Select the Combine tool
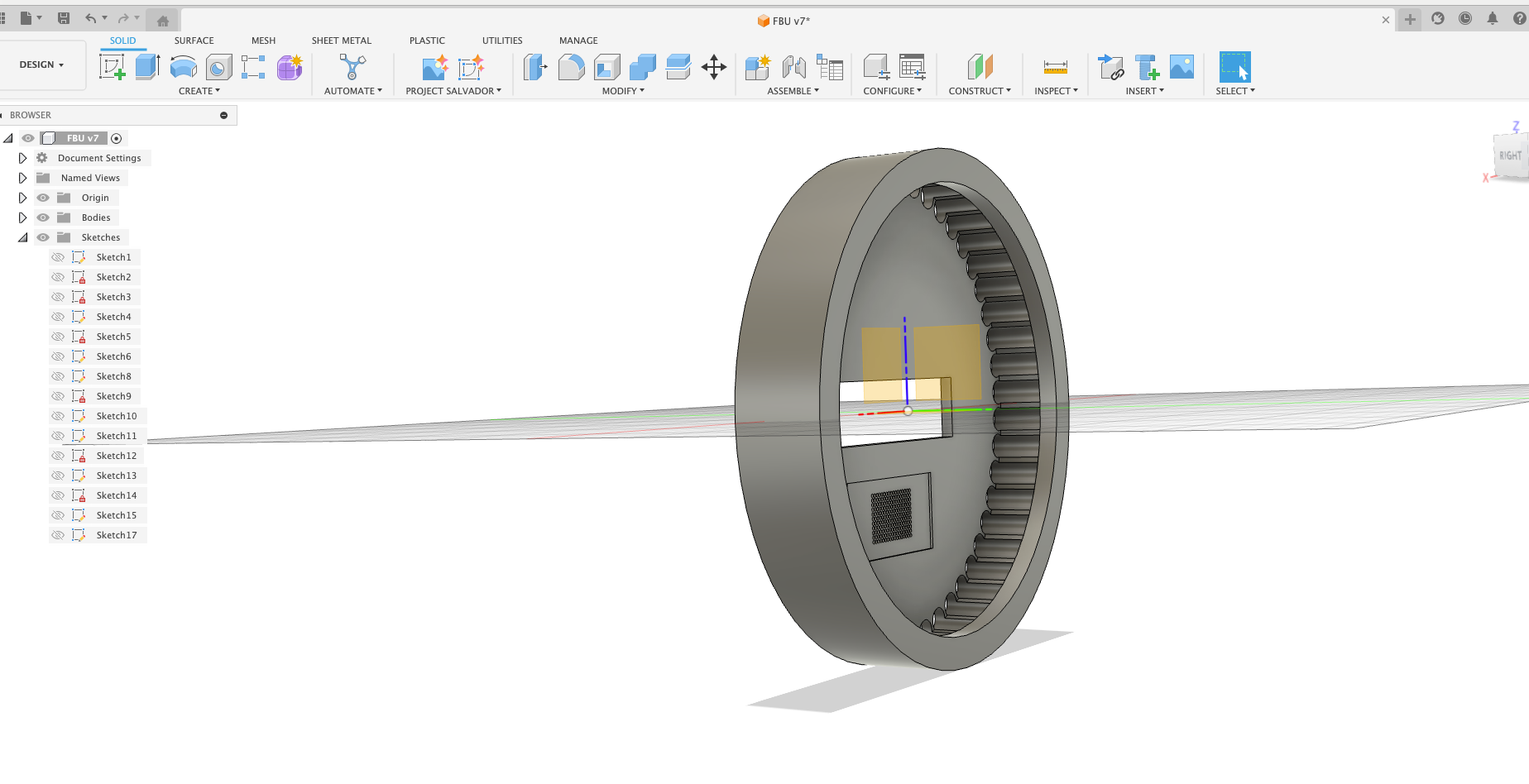 click(x=643, y=67)
